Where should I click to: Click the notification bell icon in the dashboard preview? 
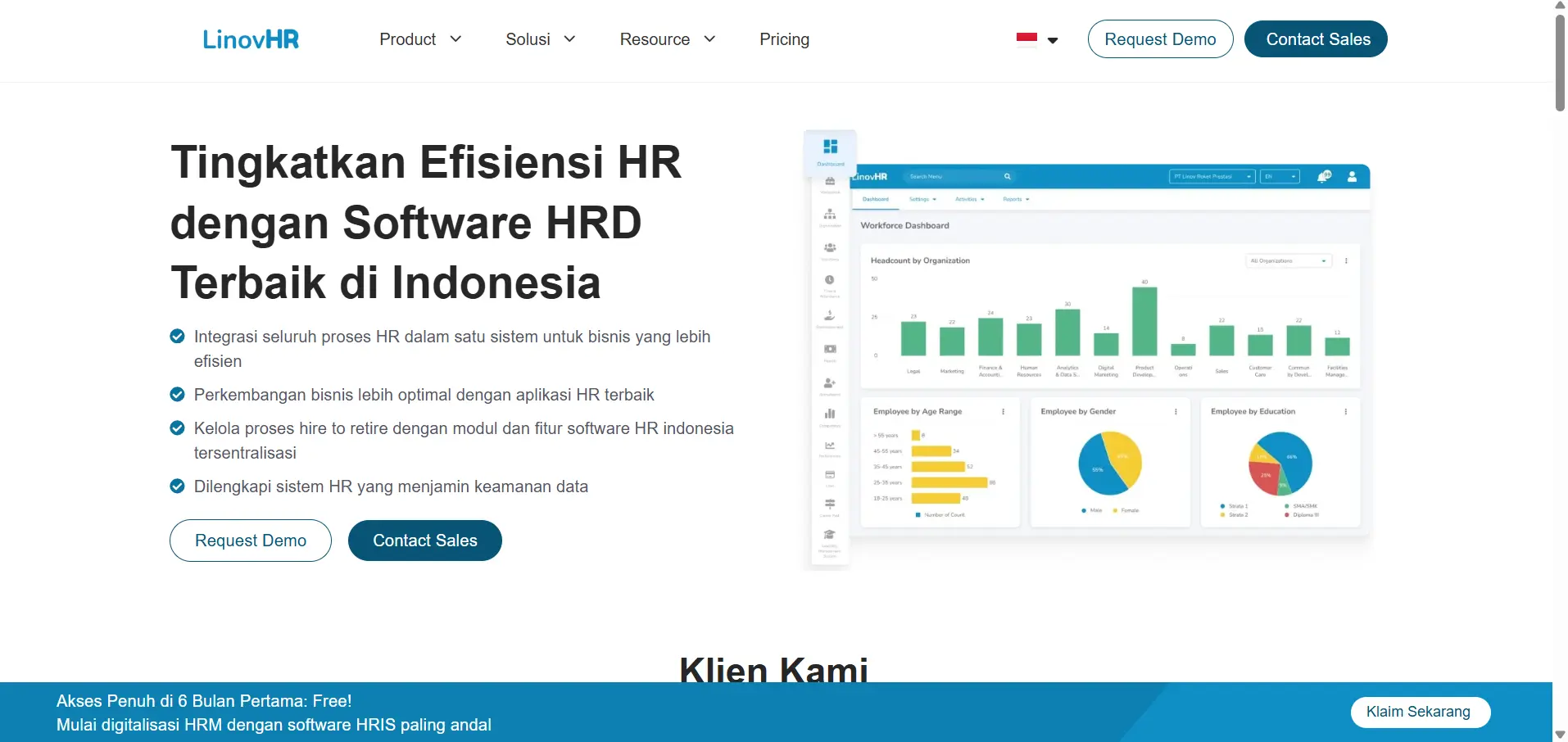[1324, 176]
